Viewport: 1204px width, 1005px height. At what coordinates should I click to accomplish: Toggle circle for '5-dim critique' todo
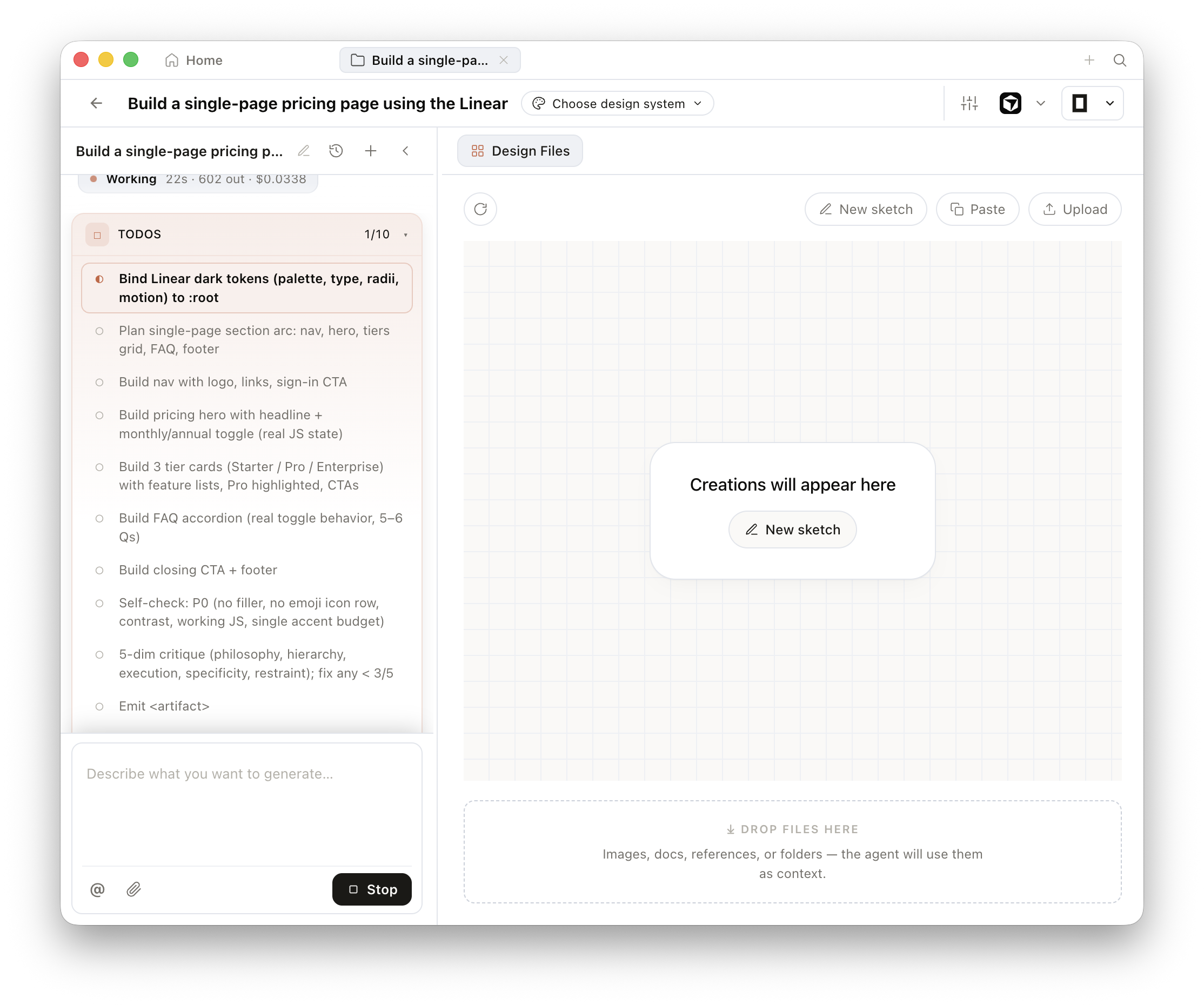tap(99, 655)
